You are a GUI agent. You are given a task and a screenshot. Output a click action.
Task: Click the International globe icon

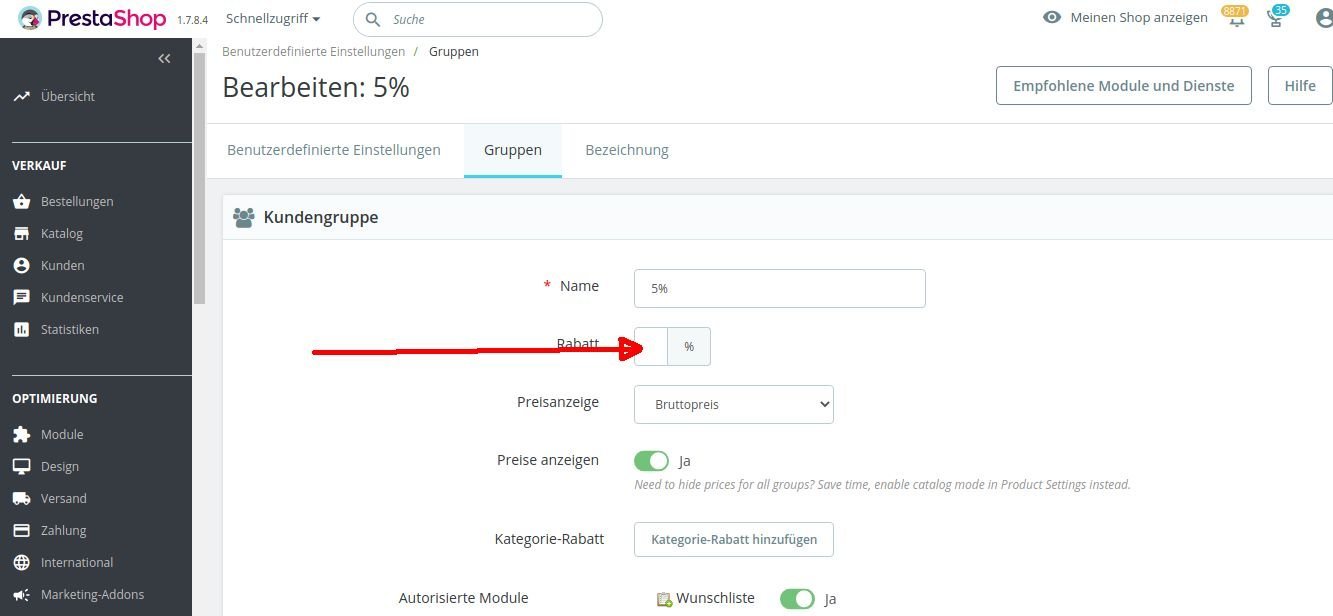click(22, 562)
